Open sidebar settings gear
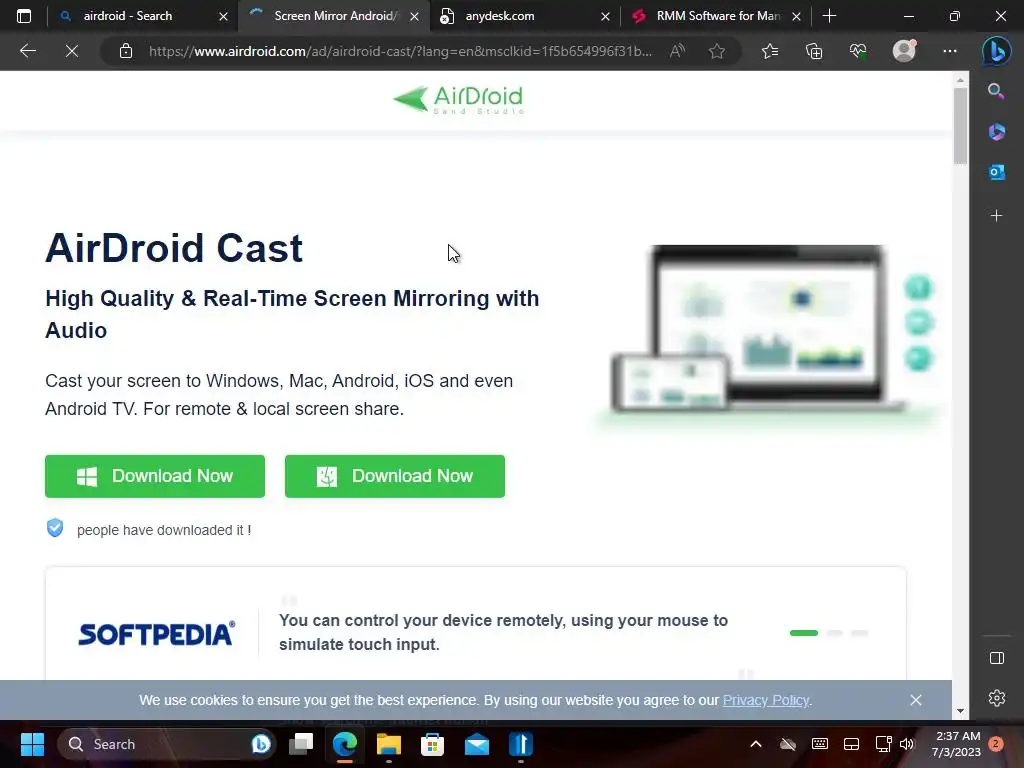This screenshot has height=768, width=1024. point(997,698)
